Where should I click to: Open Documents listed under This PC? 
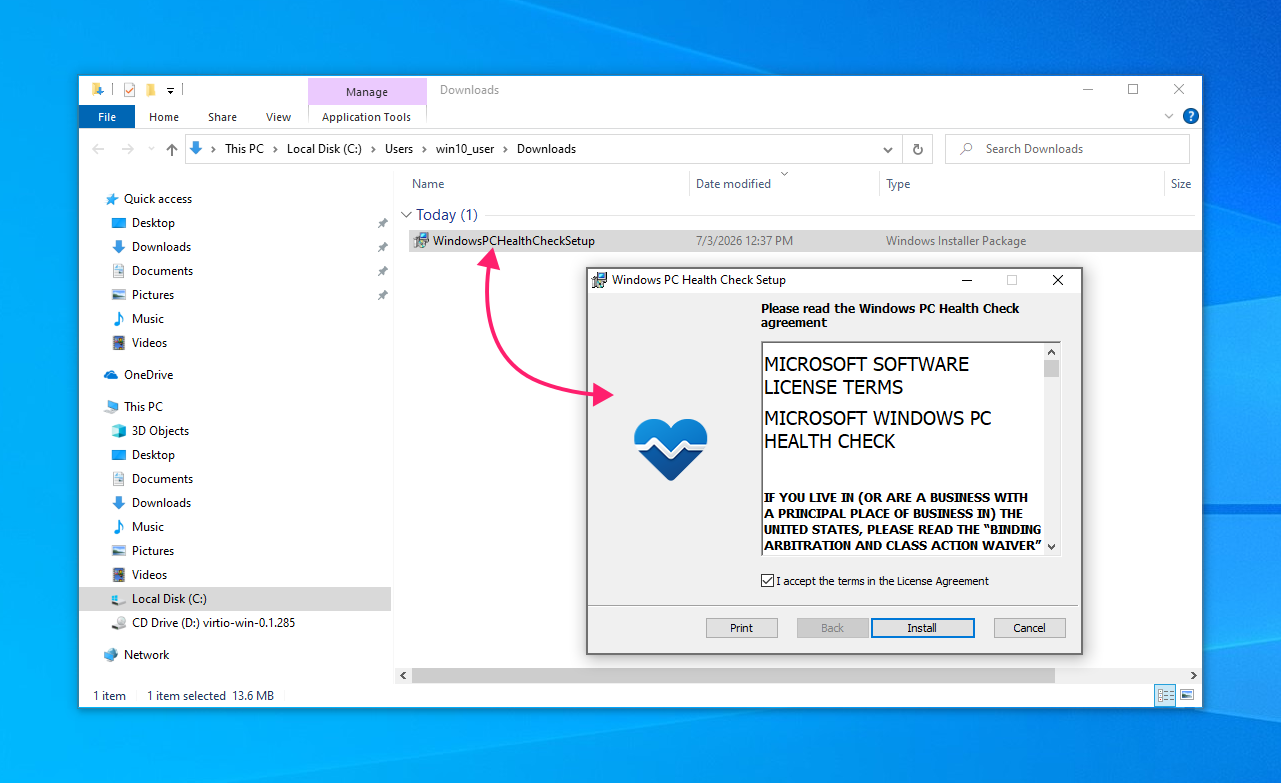pos(162,479)
